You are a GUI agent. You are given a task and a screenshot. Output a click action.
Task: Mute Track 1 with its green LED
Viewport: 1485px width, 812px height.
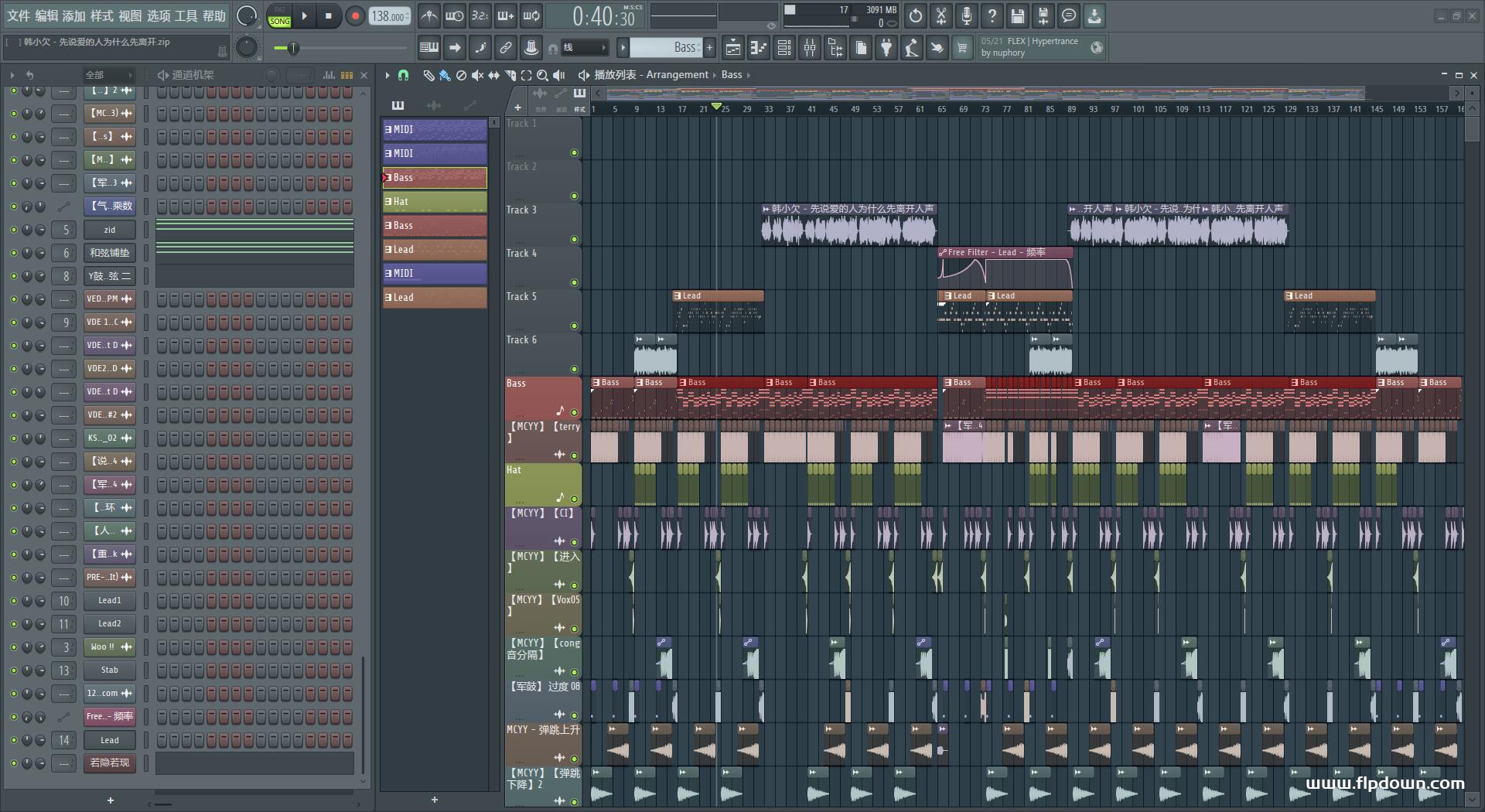click(x=574, y=153)
